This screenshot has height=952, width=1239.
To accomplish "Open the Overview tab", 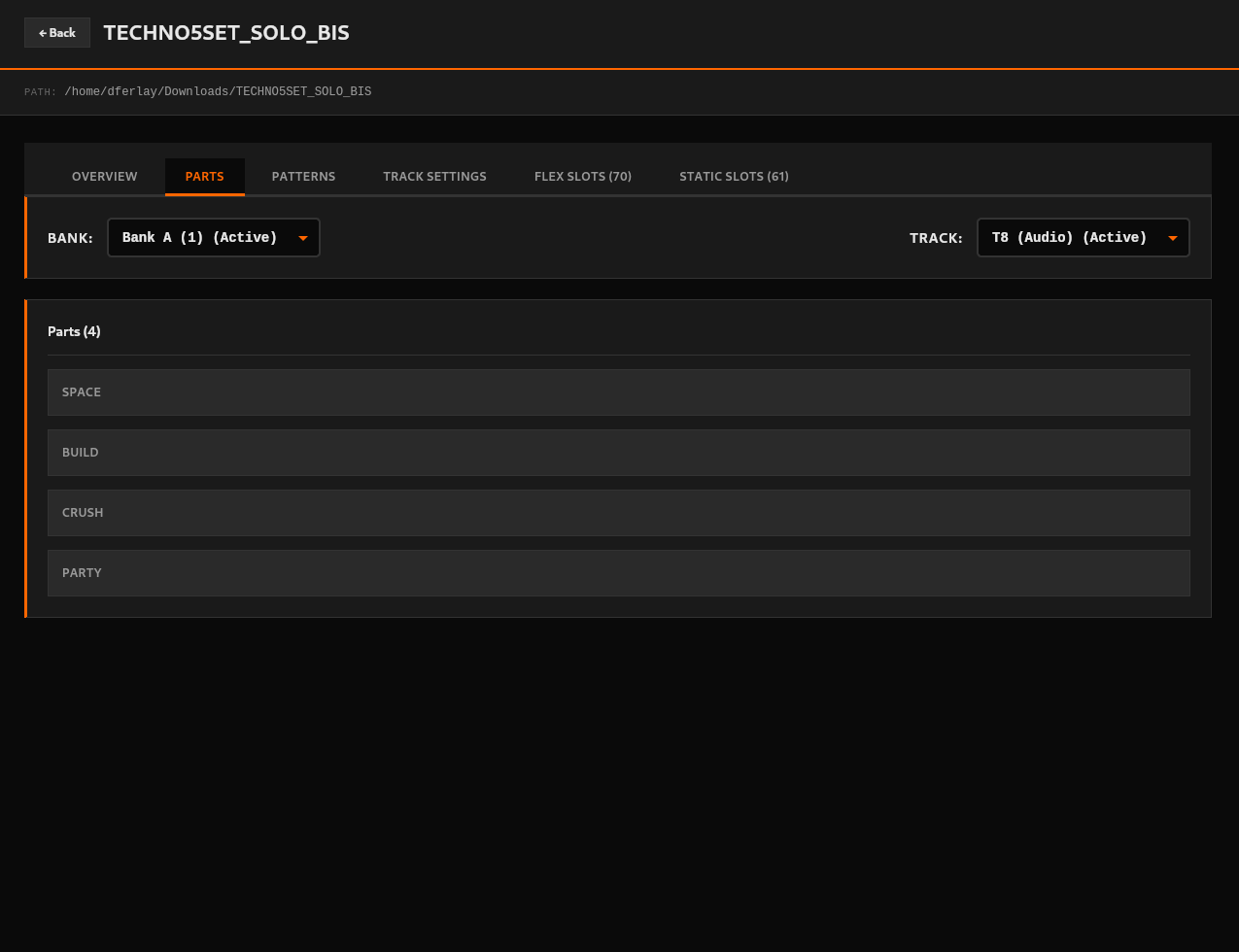I will 105,177.
